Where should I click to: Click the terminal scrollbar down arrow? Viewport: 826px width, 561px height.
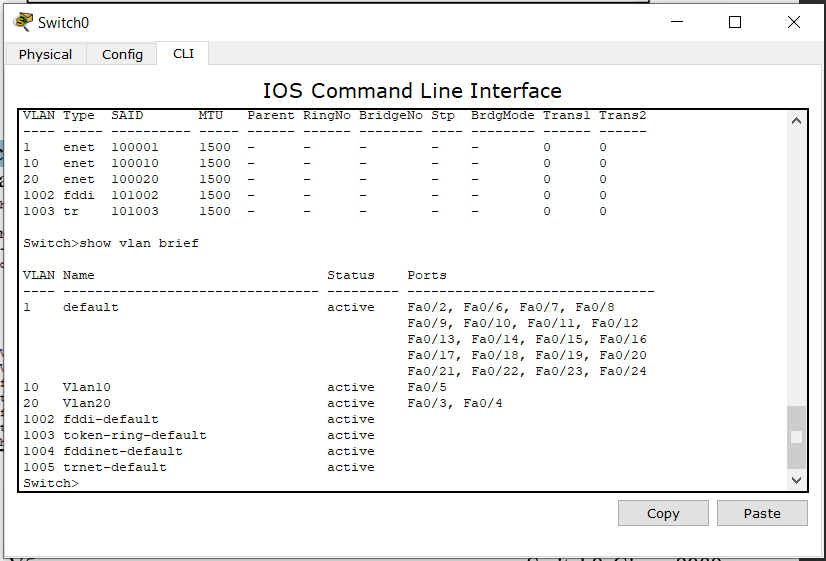point(796,480)
